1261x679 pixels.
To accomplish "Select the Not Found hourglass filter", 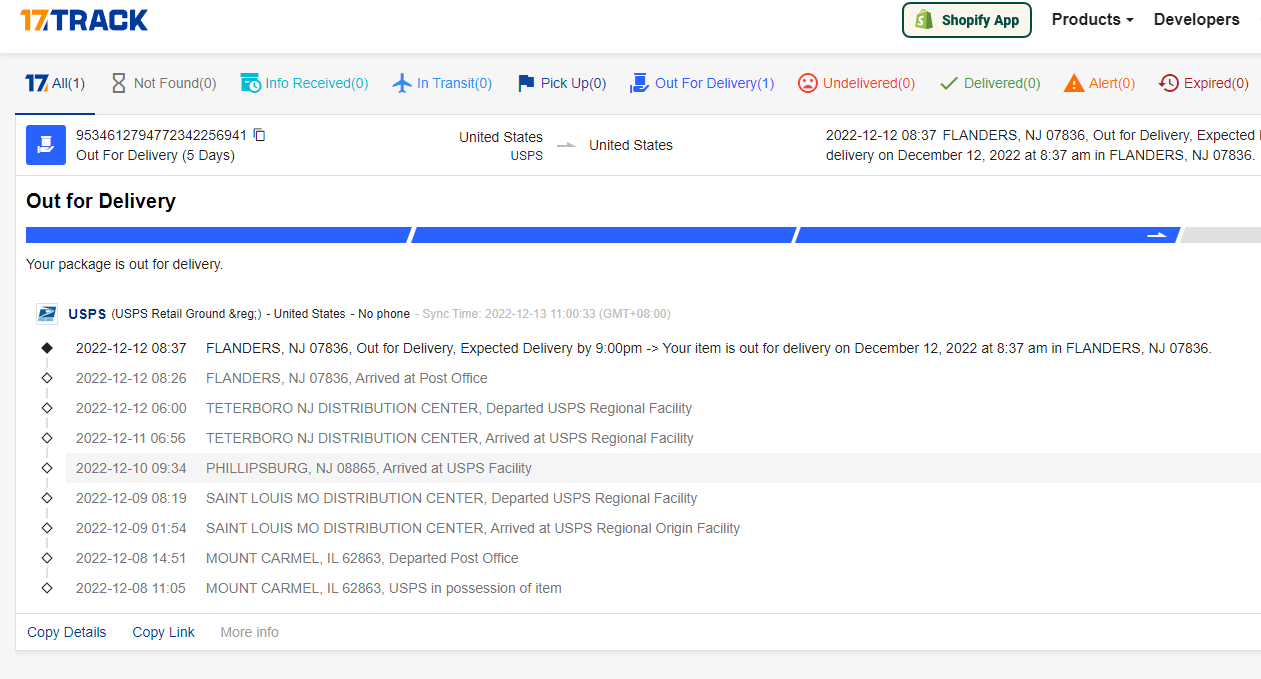I will (x=163, y=83).
